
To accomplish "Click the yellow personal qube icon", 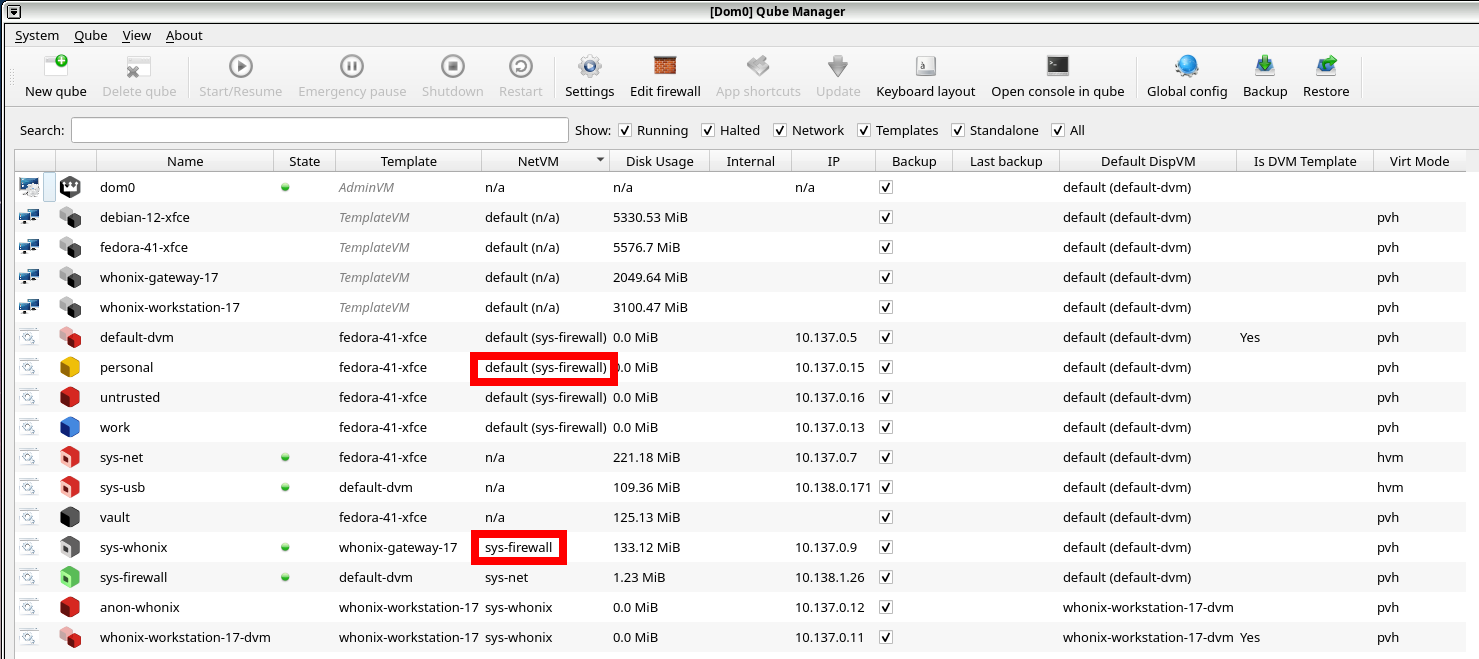I will (69, 367).
